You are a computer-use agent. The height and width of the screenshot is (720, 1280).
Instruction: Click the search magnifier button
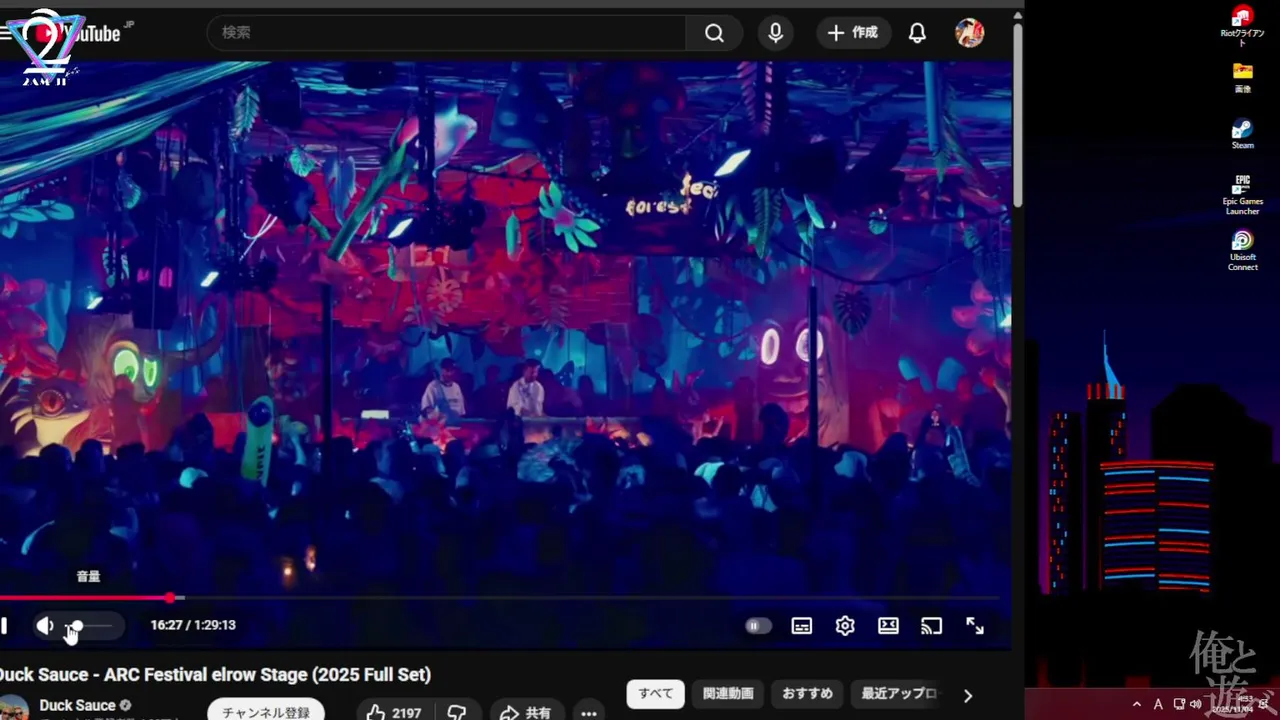tap(714, 33)
